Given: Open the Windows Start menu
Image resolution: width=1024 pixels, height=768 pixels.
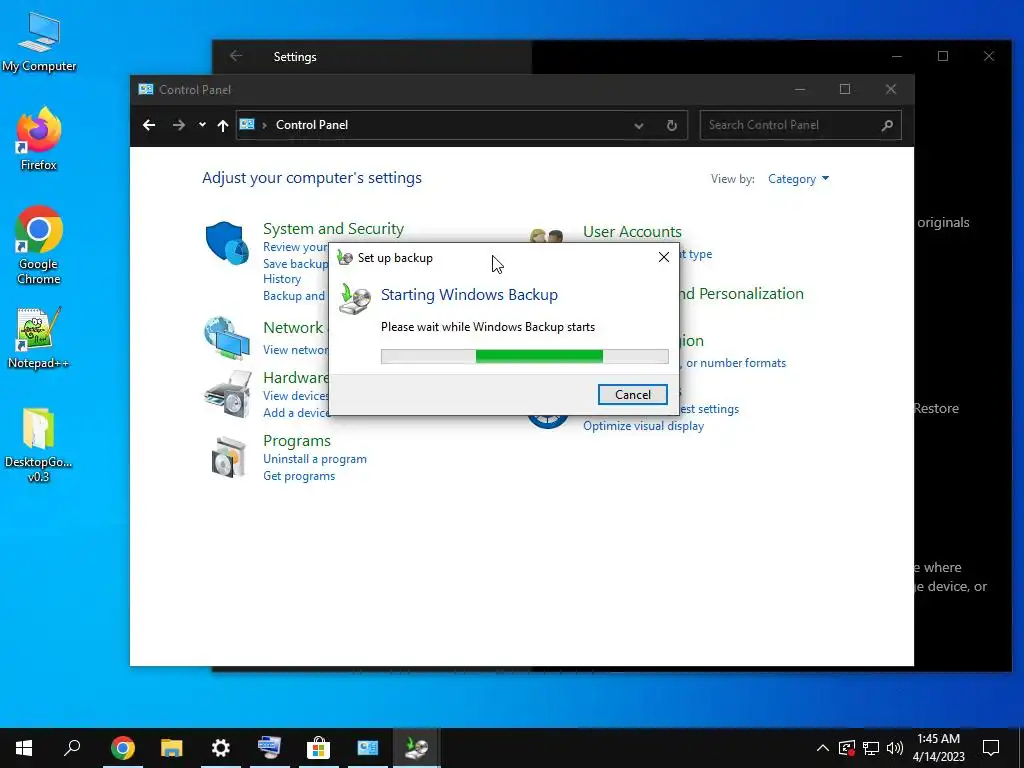Looking at the screenshot, I should point(24,748).
